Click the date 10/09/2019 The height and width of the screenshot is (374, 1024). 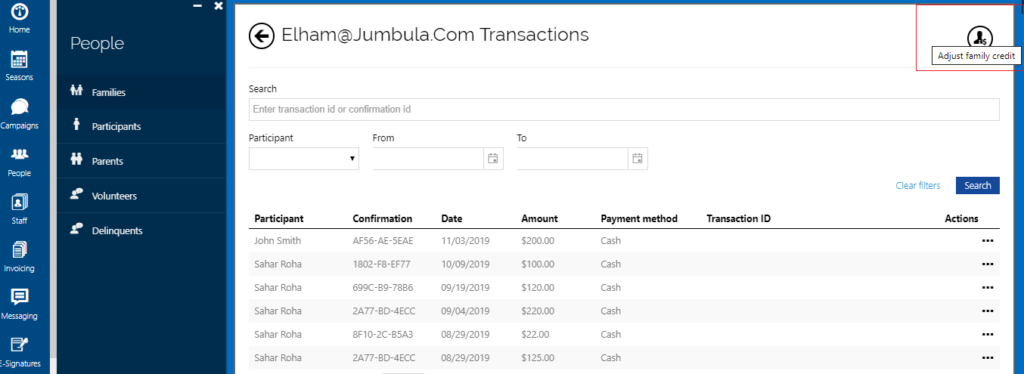coord(466,264)
